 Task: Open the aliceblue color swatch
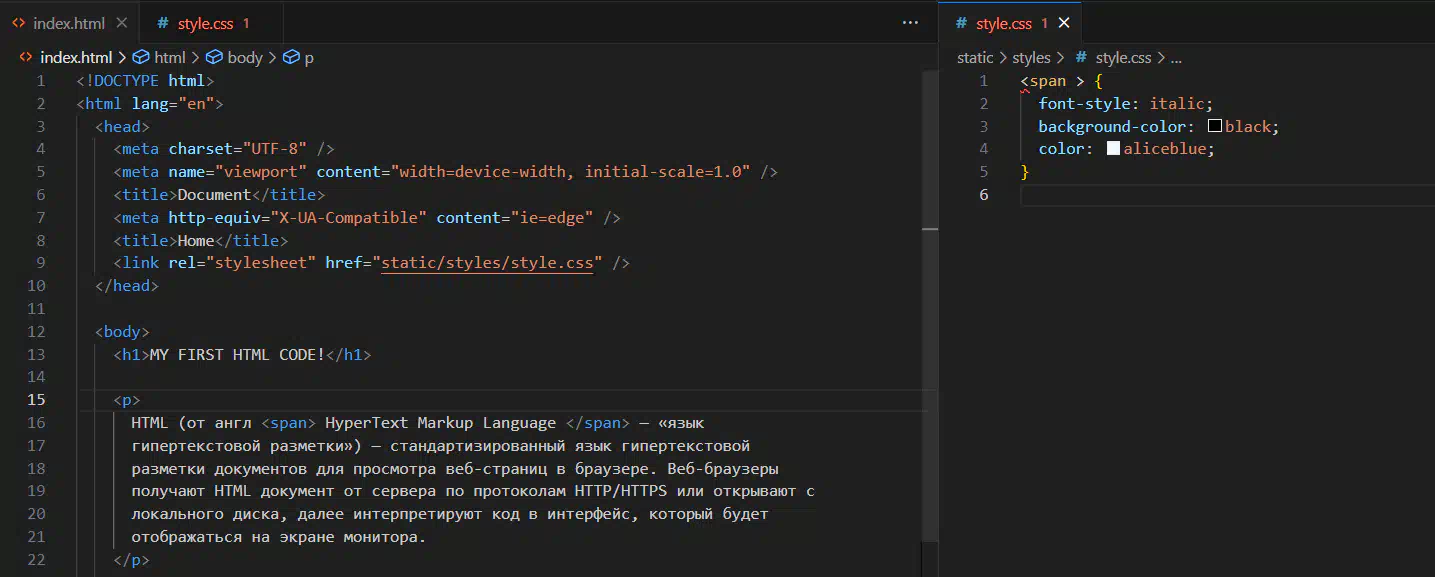click(1113, 149)
